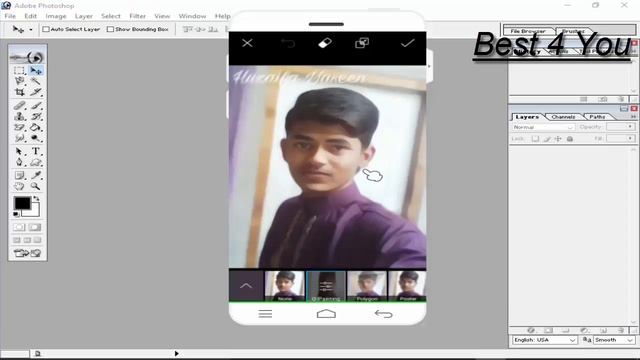Click status bar right-pointing arrow
Image resolution: width=640 pixels, height=360 pixels.
(x=176, y=353)
